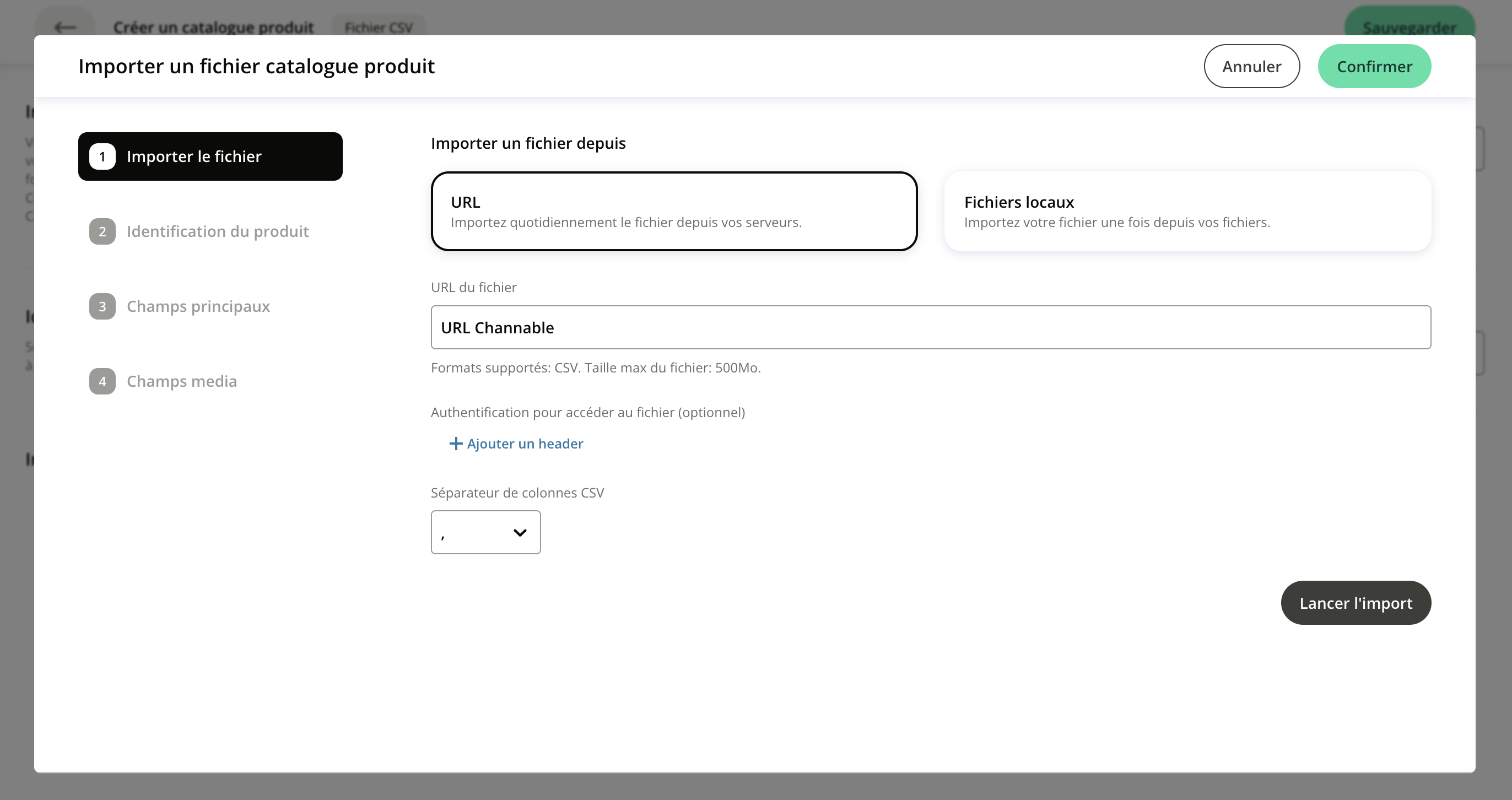Click the step 4 number badge
1512x800 pixels.
[x=102, y=381]
